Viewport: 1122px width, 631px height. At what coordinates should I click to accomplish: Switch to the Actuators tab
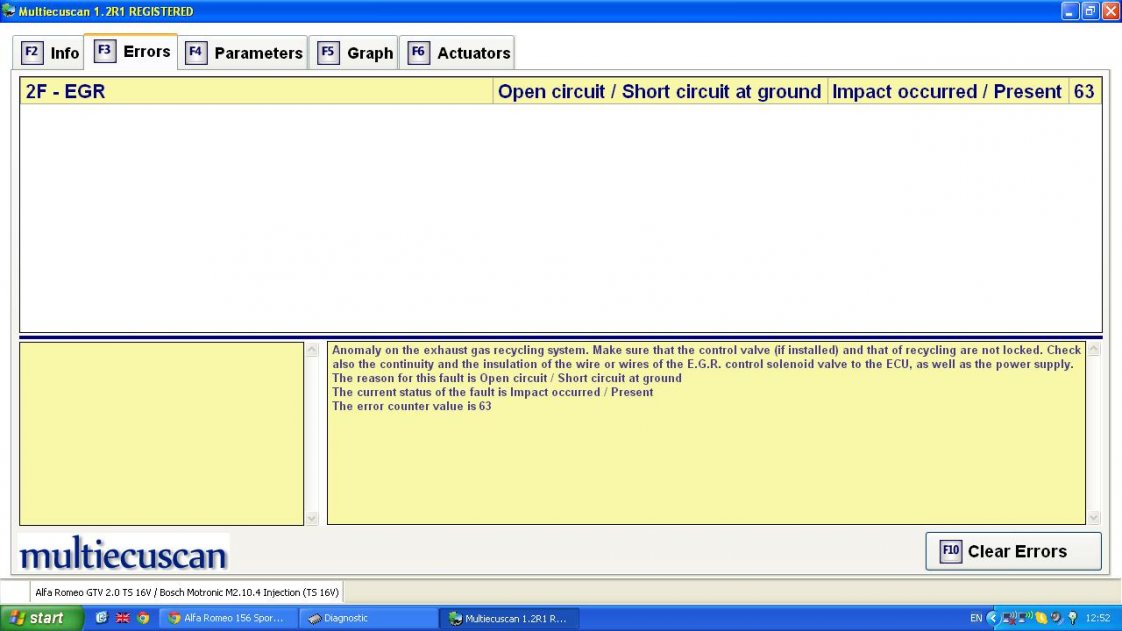click(459, 53)
